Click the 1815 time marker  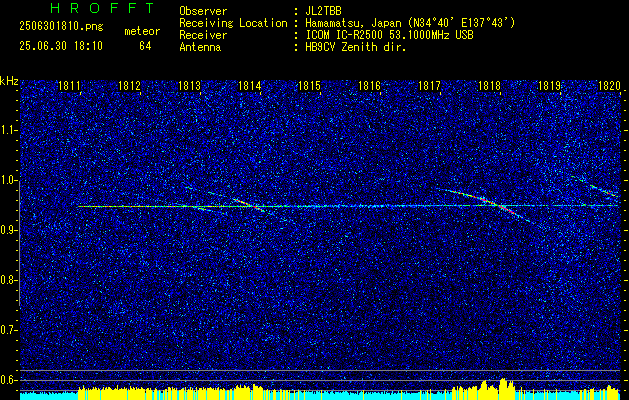tap(309, 86)
